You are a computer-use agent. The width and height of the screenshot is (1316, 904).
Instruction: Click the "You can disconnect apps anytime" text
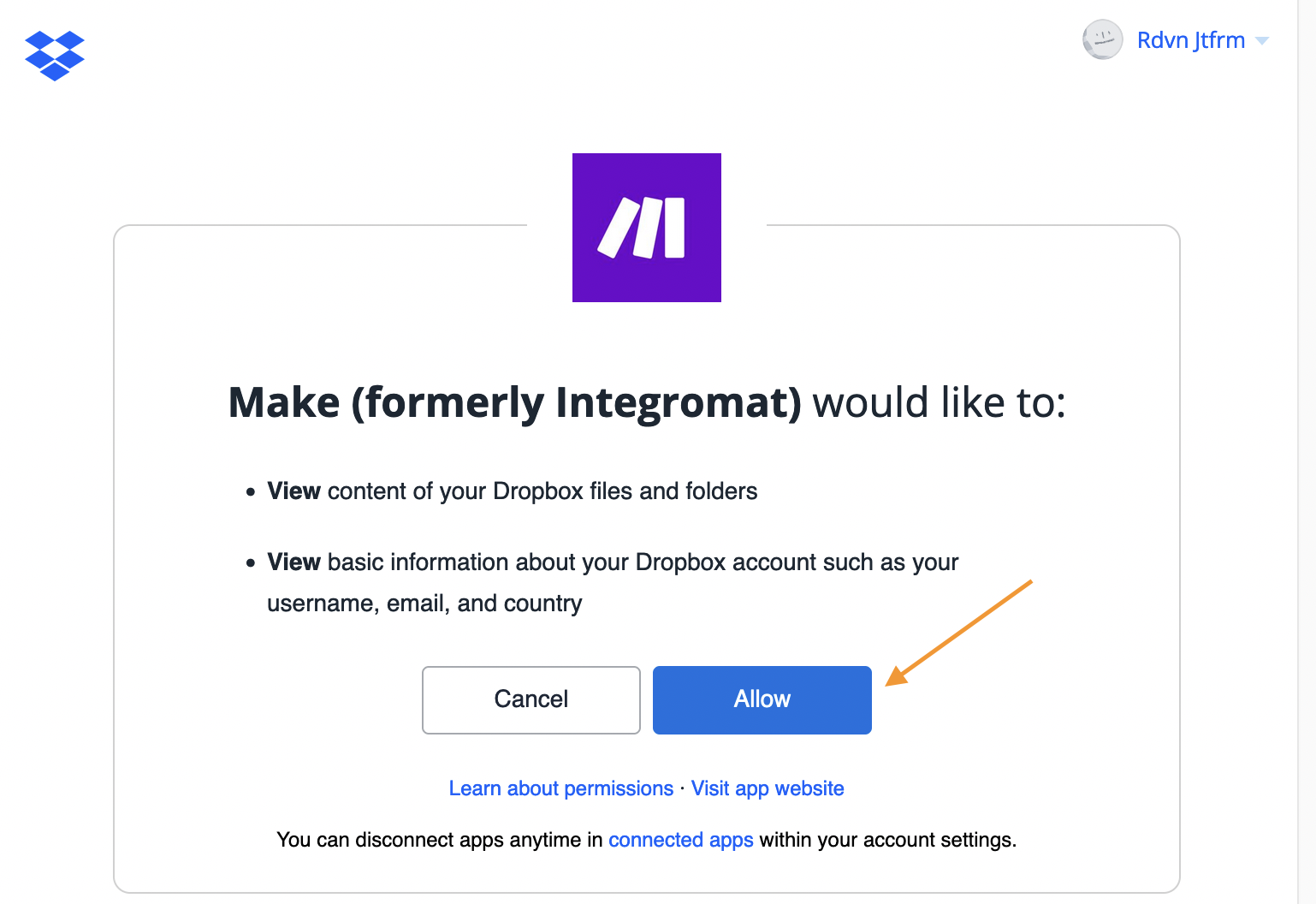click(440, 840)
